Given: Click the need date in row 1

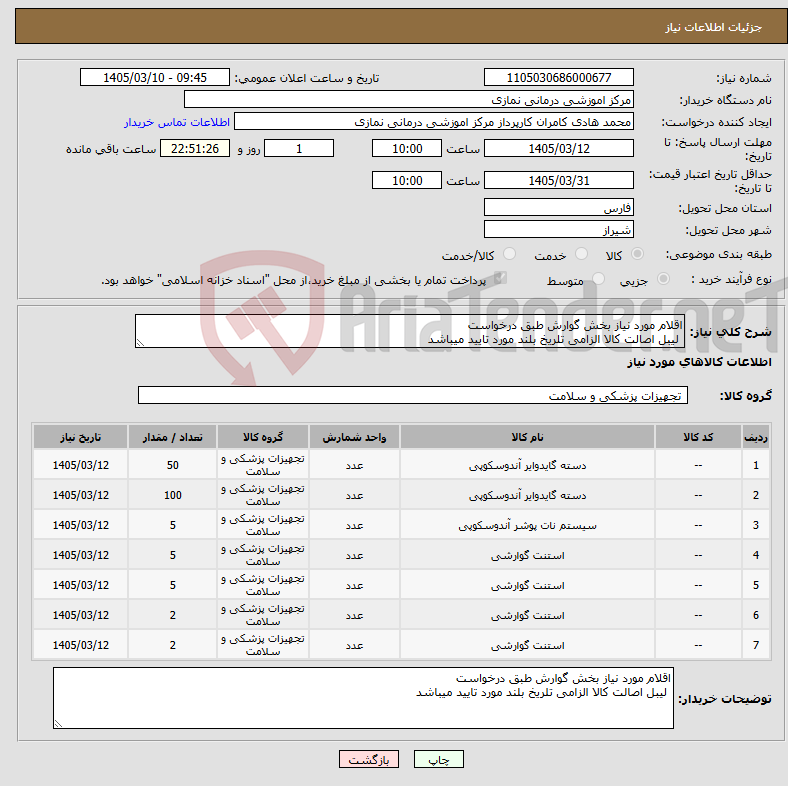Looking at the screenshot, I should pos(80,465).
